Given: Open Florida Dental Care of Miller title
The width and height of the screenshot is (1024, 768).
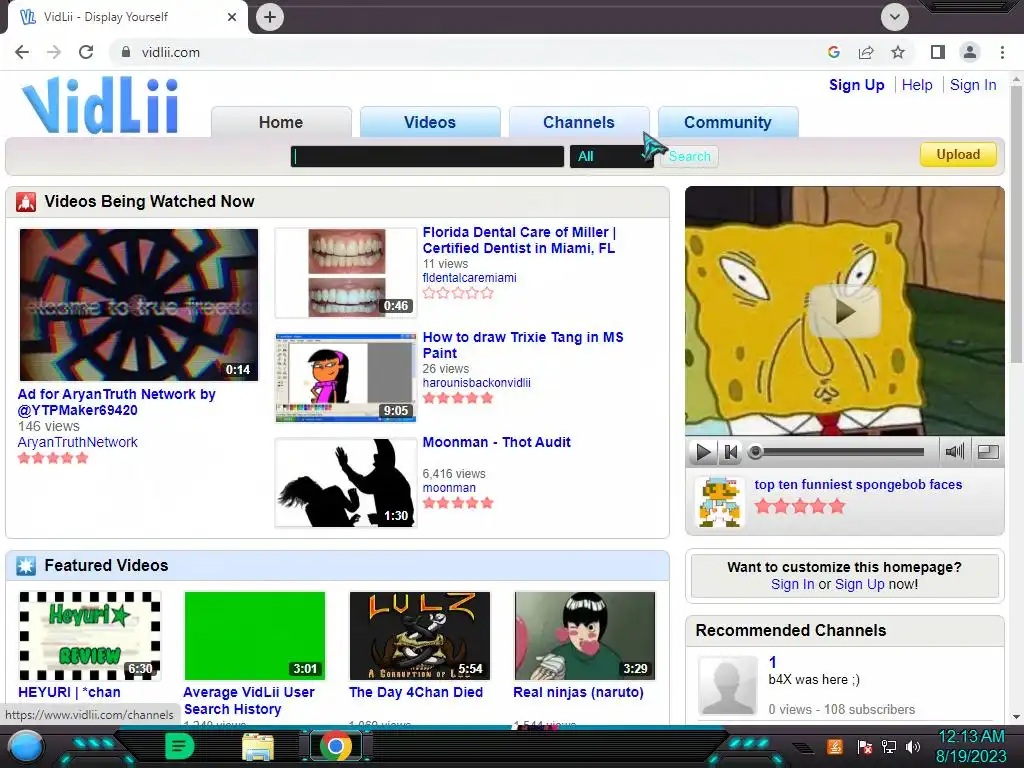Looking at the screenshot, I should click(x=519, y=240).
